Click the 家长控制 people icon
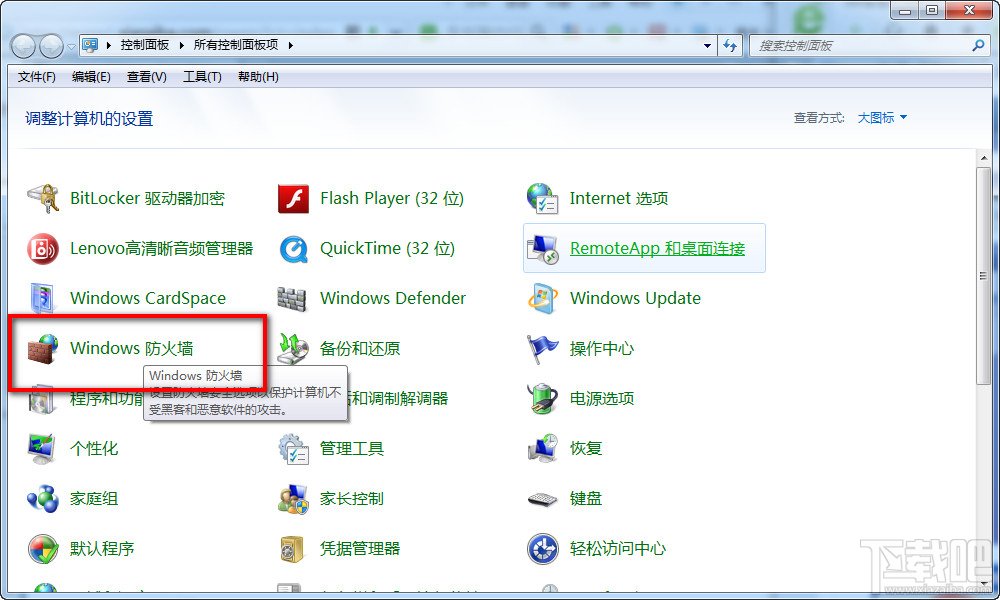This screenshot has width=1000, height=600. (293, 498)
